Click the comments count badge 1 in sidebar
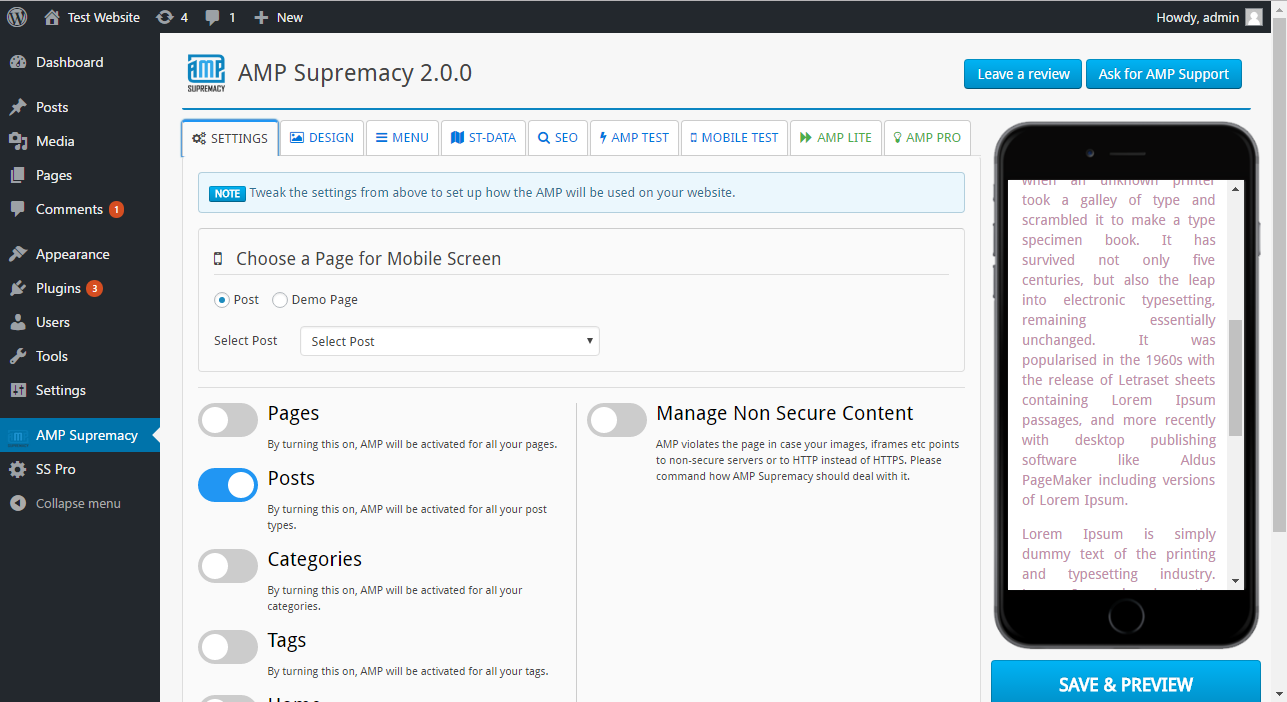 point(116,209)
